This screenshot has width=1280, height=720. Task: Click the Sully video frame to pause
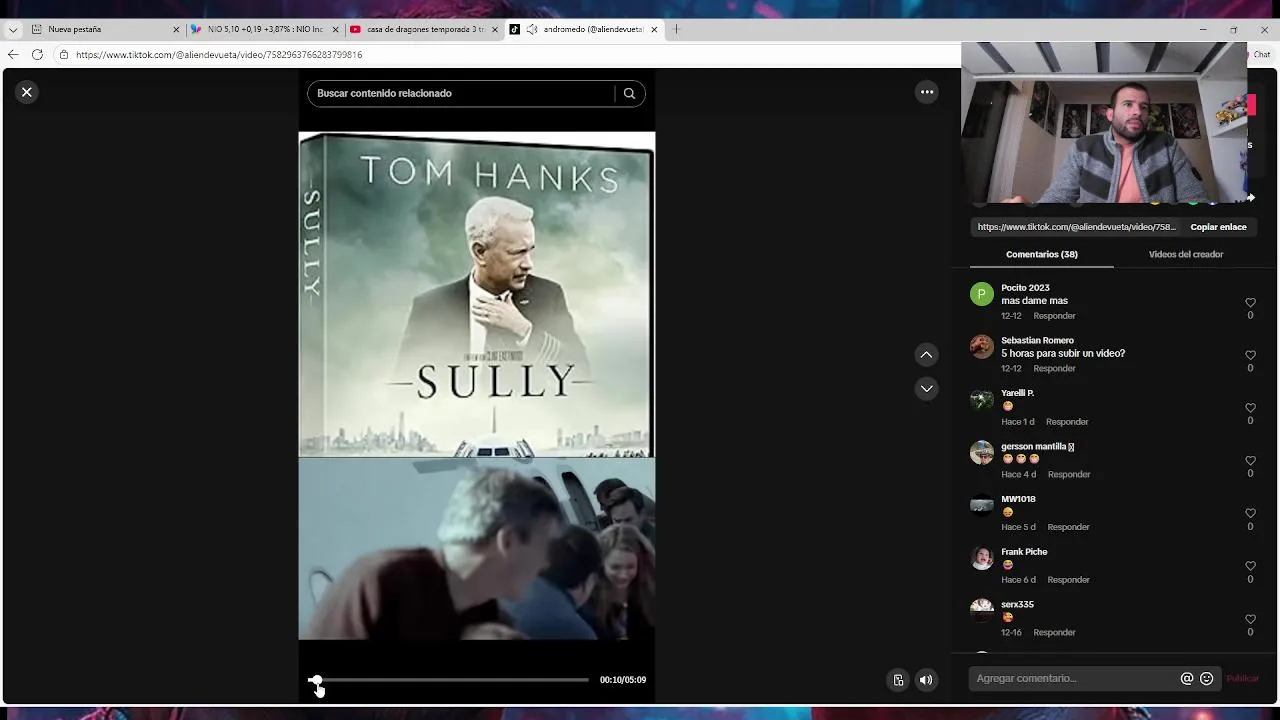[x=477, y=386]
